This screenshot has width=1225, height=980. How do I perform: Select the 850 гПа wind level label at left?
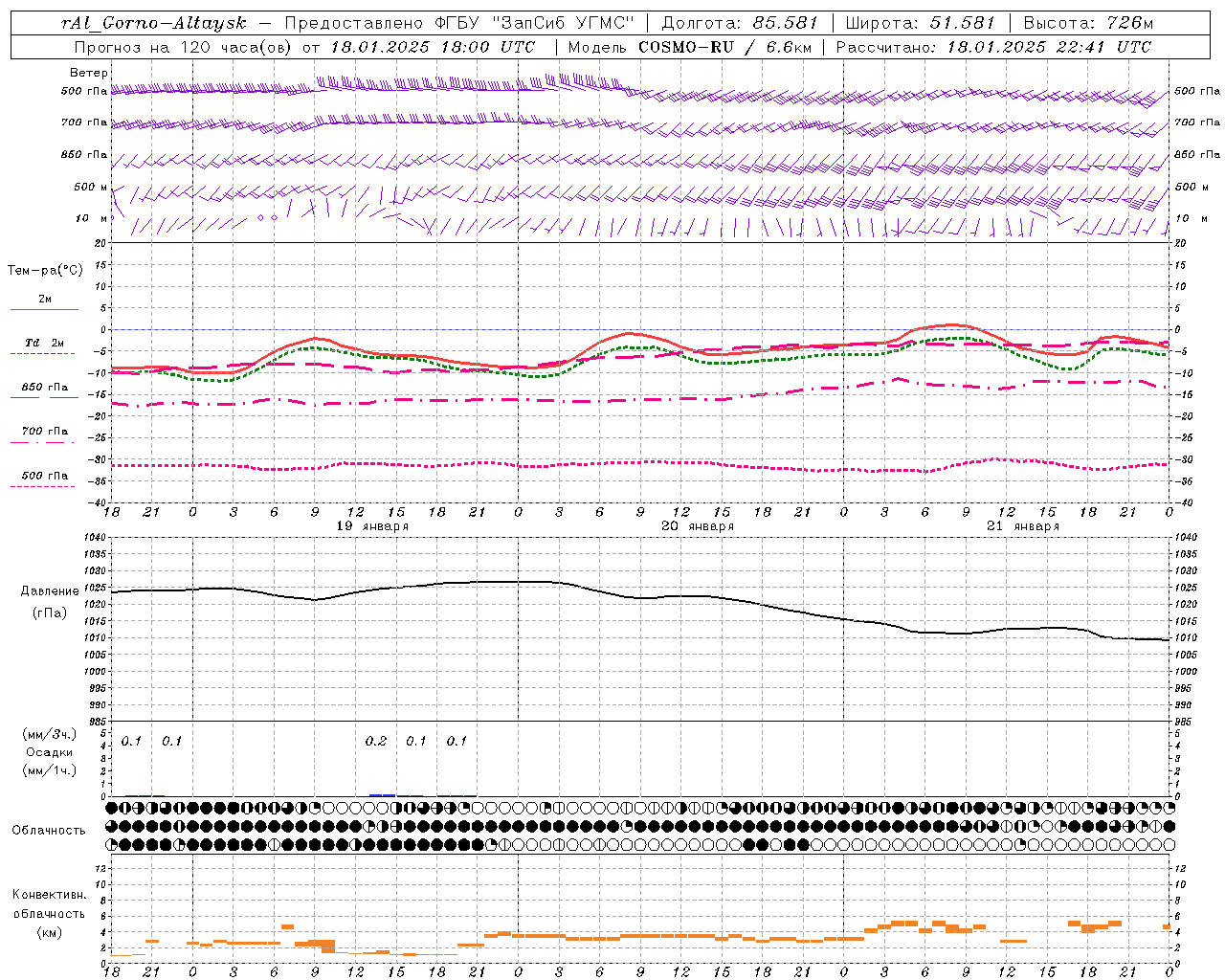point(84,155)
